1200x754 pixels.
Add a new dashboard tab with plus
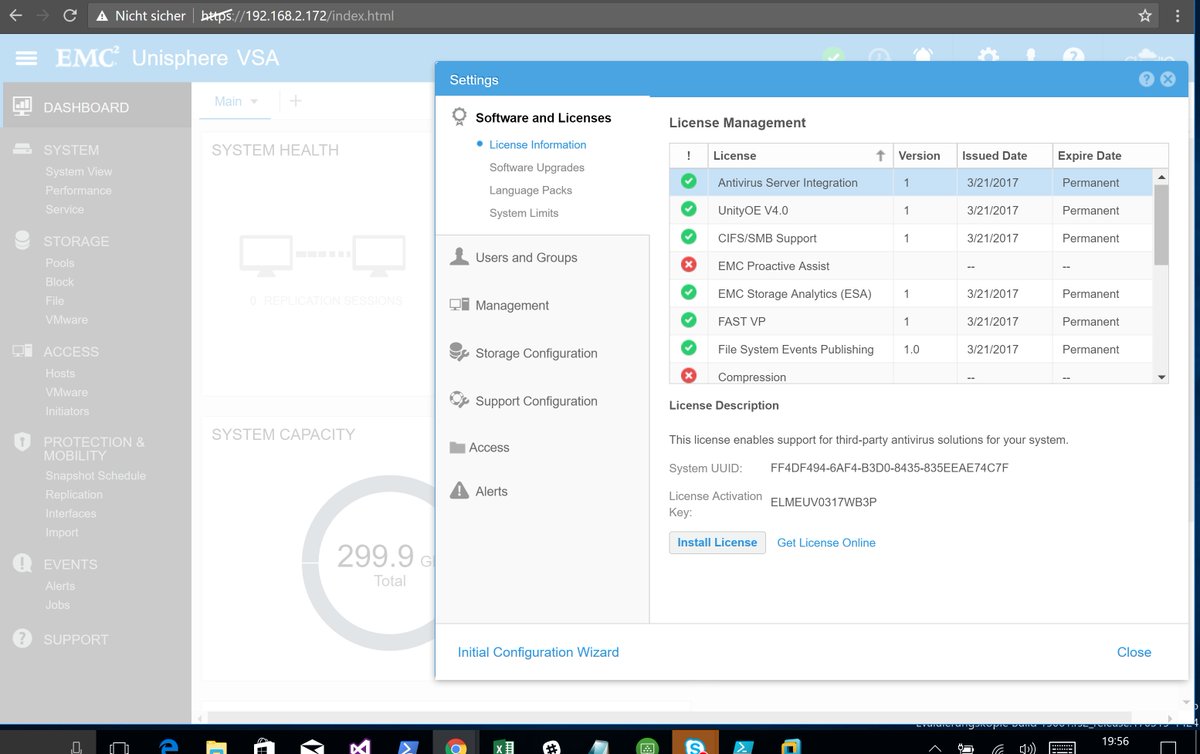(x=295, y=101)
